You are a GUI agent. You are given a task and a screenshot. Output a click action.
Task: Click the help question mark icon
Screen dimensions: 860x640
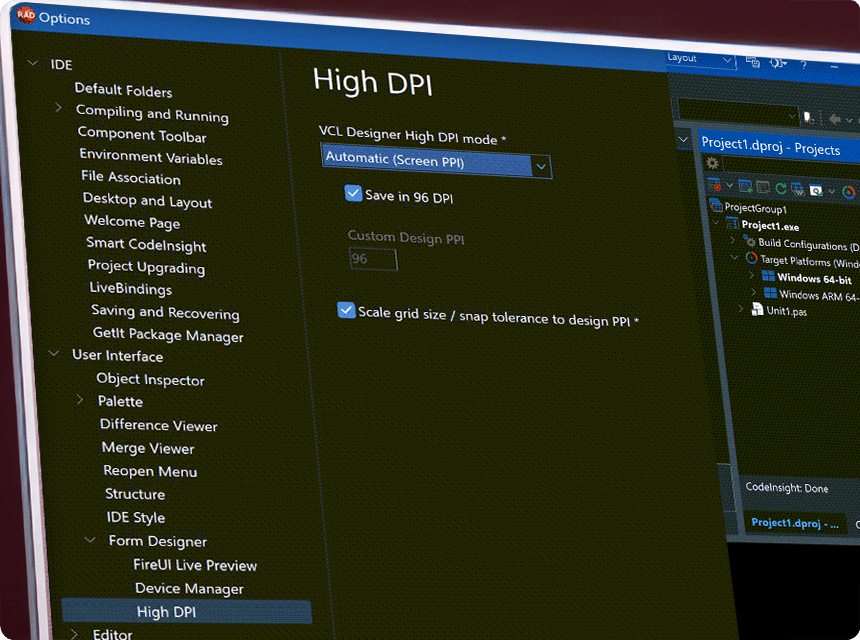click(x=803, y=65)
